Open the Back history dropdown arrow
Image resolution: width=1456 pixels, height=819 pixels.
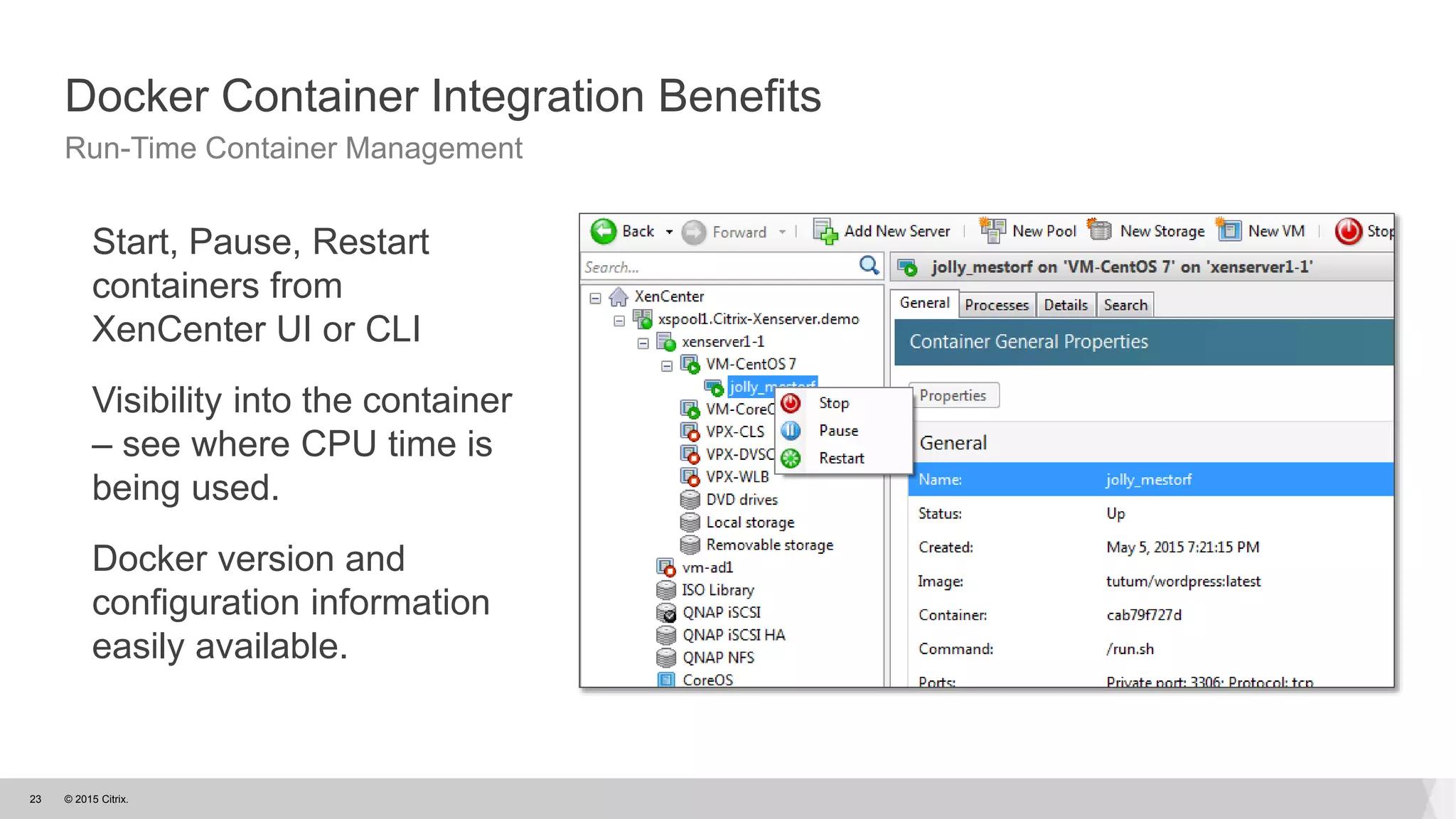click(x=669, y=232)
